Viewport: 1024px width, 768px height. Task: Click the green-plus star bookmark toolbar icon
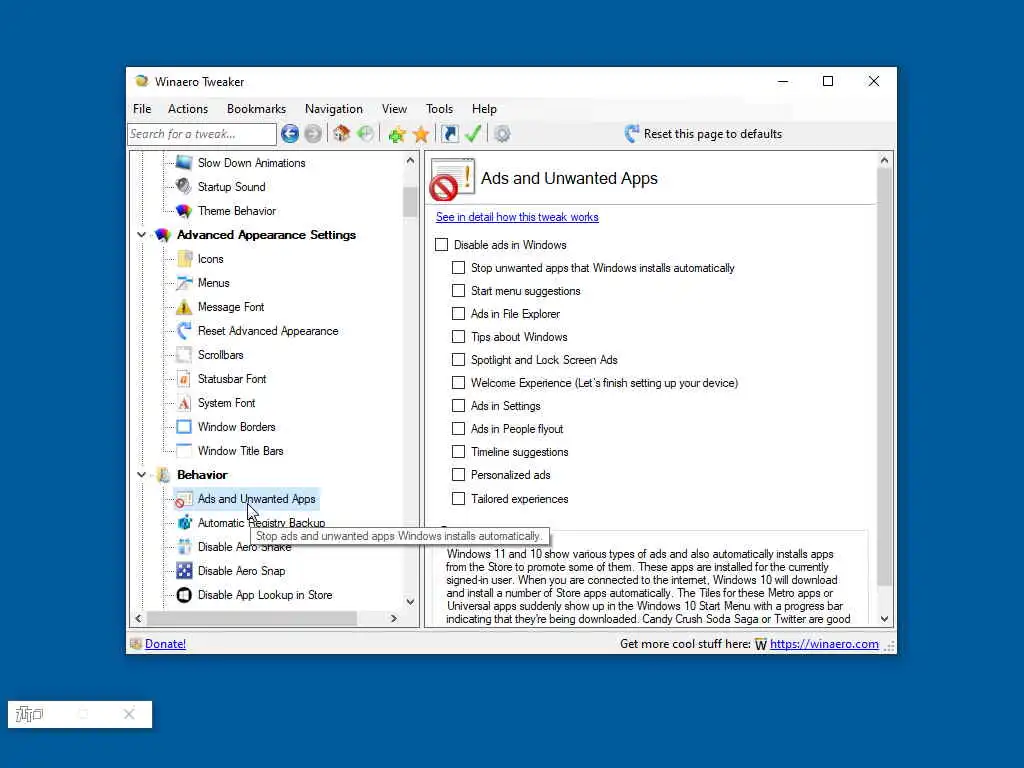pos(396,134)
